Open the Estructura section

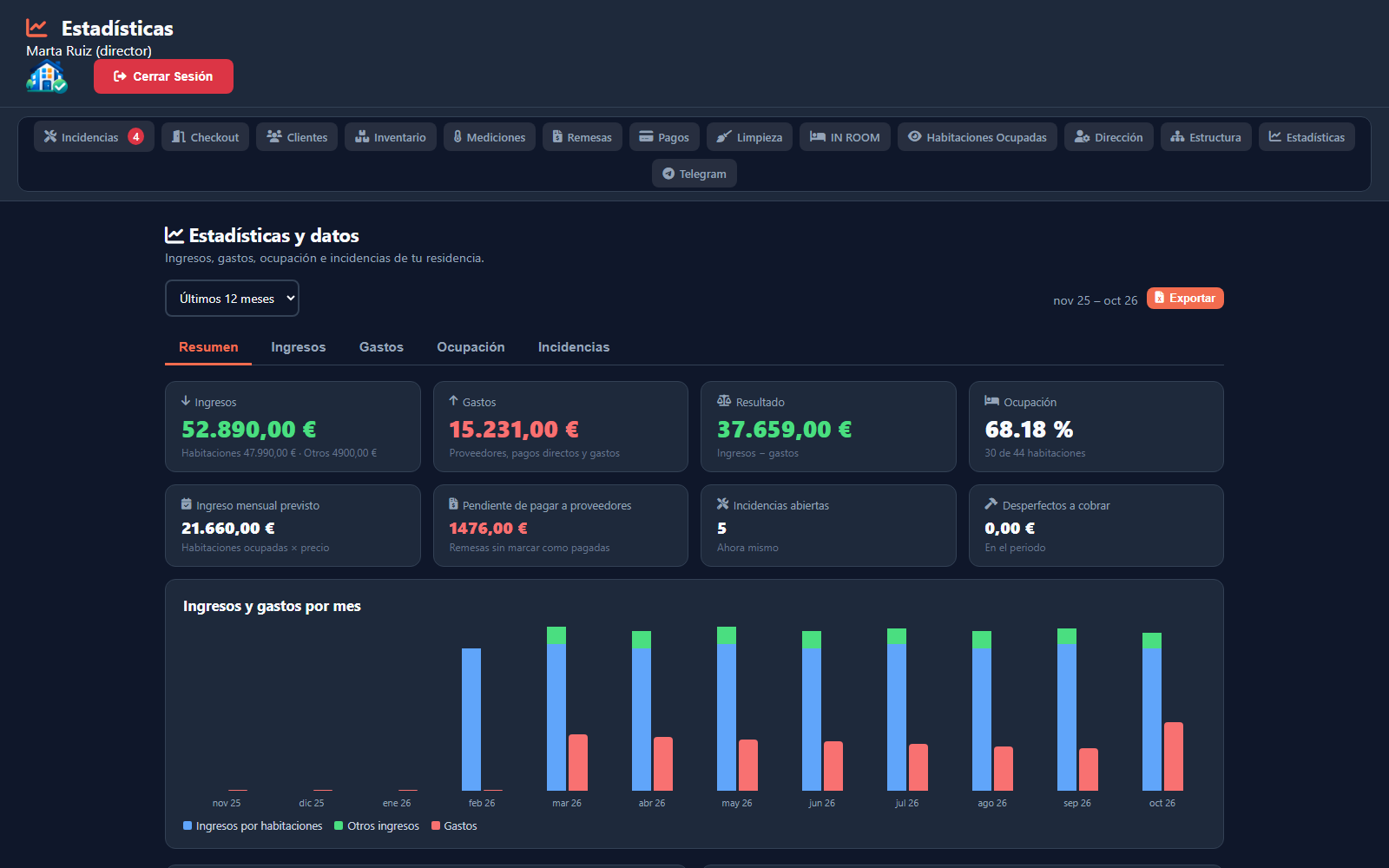1206,137
